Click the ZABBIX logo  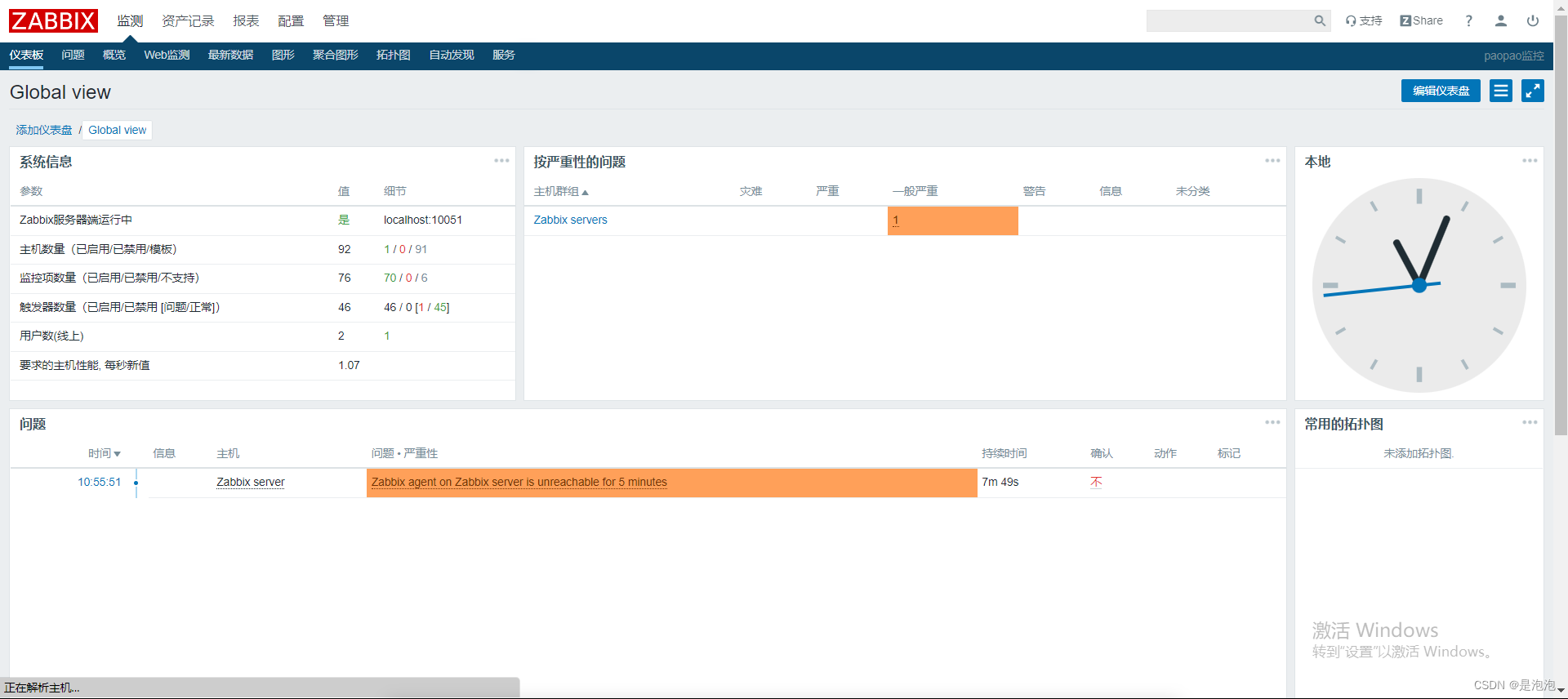[x=53, y=20]
